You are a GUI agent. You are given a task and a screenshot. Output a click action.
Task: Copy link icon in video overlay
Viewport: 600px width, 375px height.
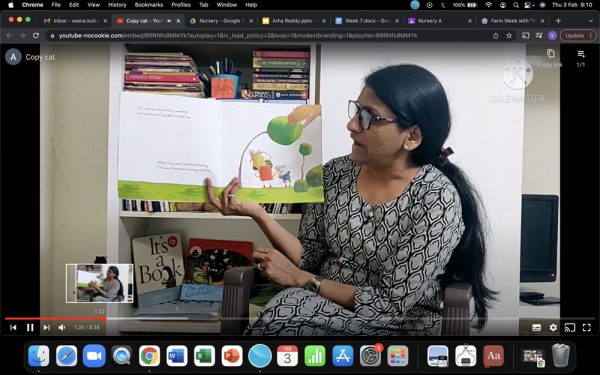(x=550, y=54)
